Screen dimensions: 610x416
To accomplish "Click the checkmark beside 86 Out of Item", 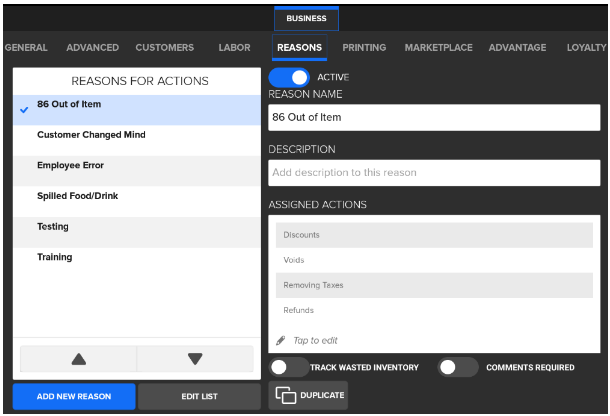I will coord(24,110).
